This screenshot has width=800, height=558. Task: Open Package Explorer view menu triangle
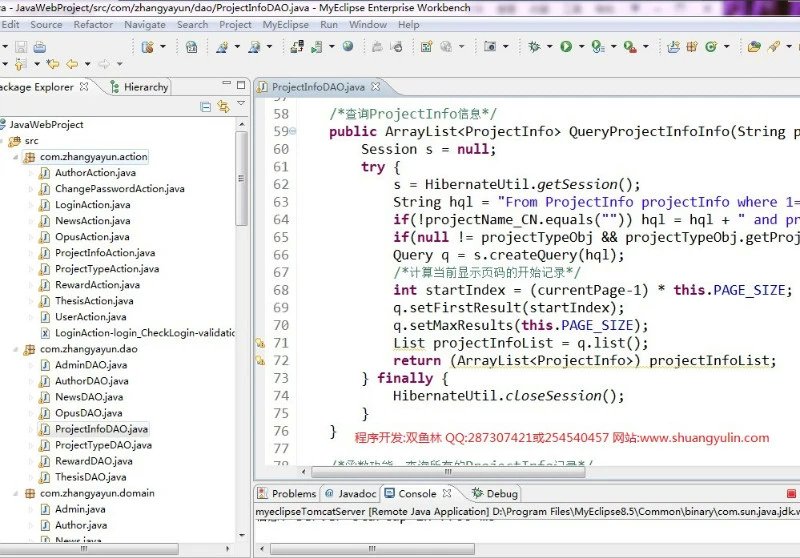(x=241, y=104)
